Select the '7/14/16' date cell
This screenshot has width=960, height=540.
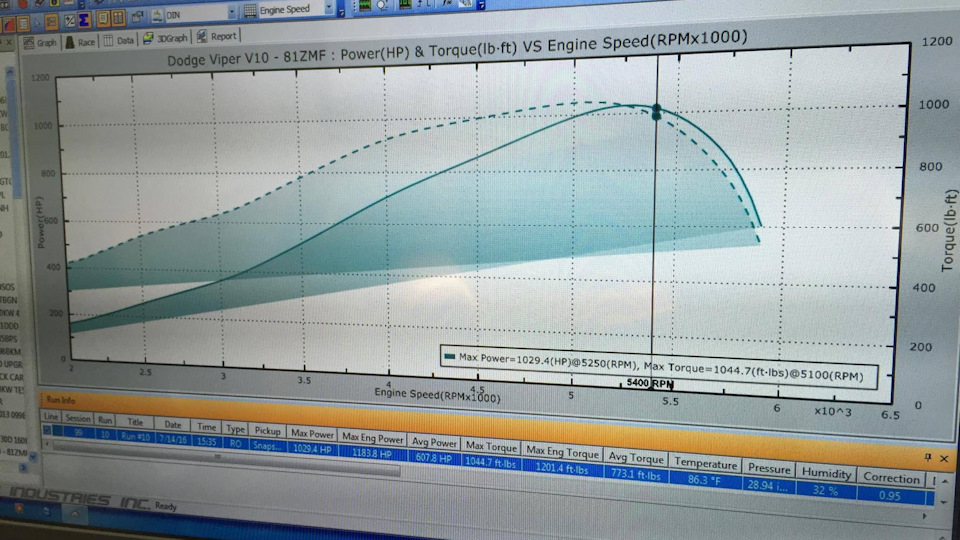pos(173,438)
